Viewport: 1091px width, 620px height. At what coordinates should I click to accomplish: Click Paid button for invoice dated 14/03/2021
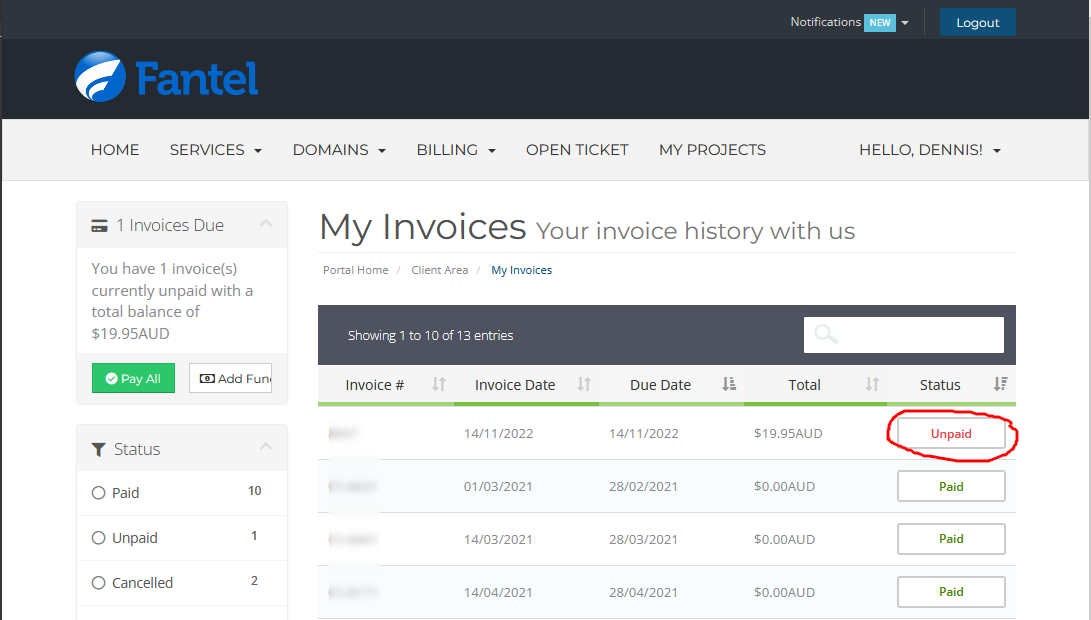951,539
